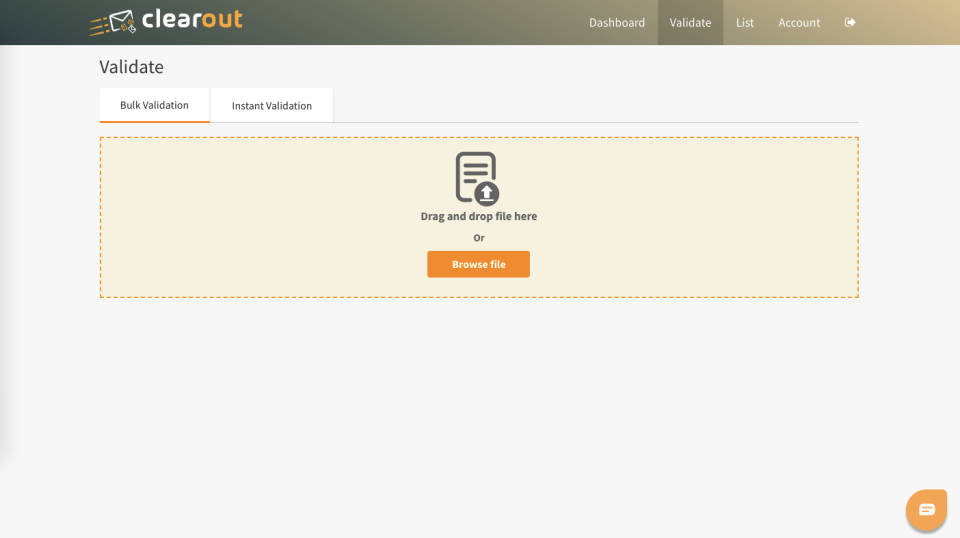Go to the List page

(745, 22)
